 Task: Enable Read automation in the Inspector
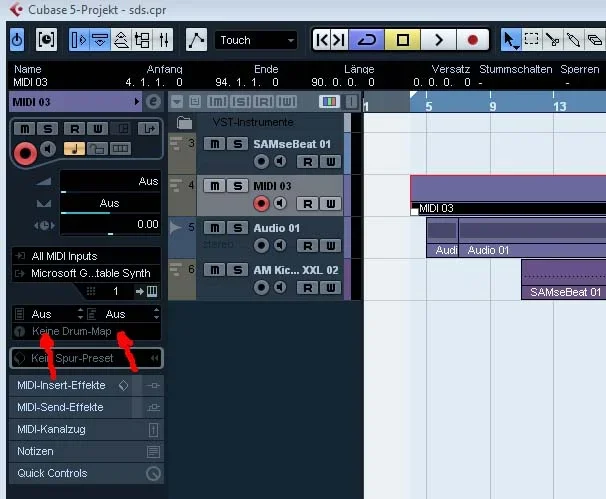pyautogui.click(x=75, y=129)
